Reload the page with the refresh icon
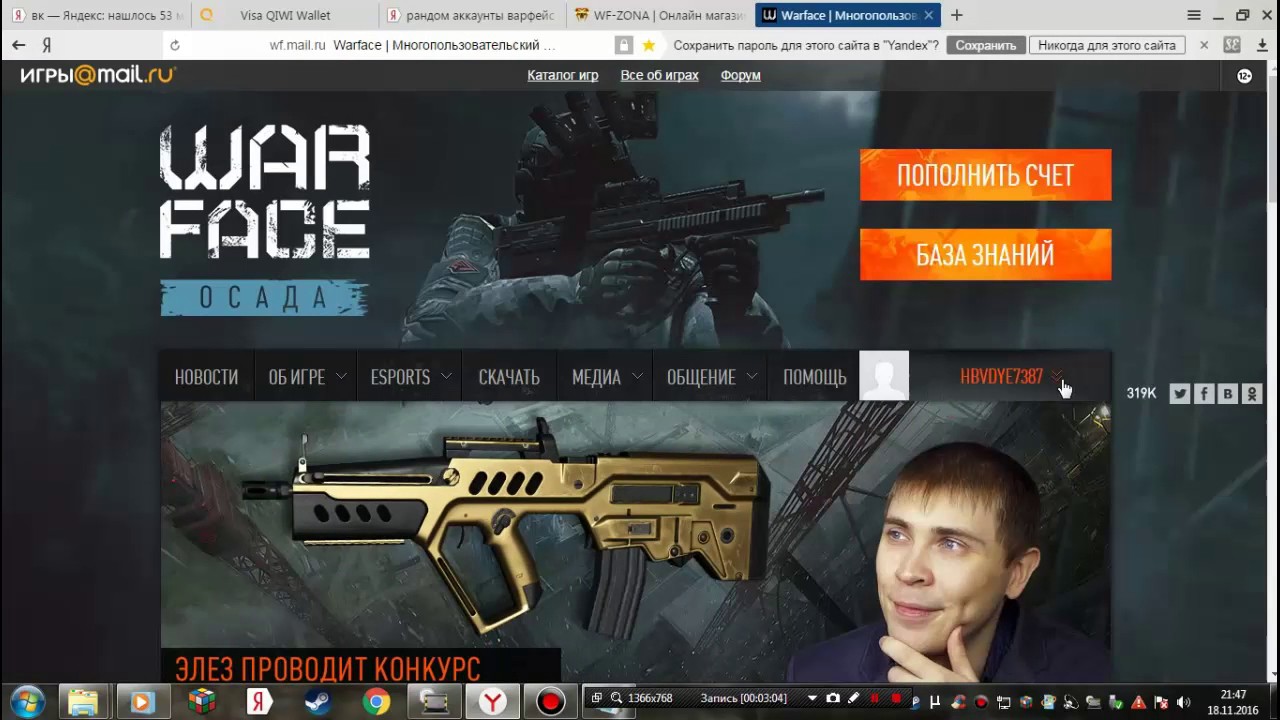The width and height of the screenshot is (1280, 720). coord(175,45)
